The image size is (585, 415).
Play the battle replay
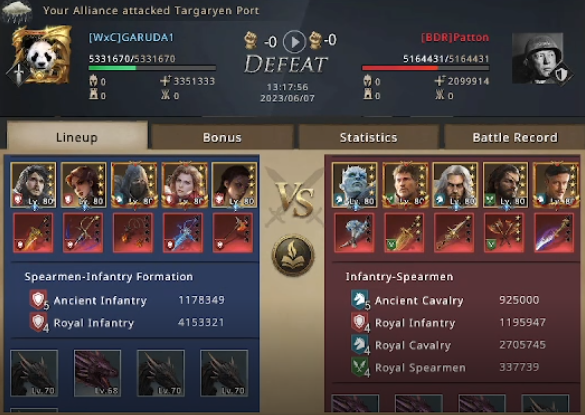tap(294, 41)
